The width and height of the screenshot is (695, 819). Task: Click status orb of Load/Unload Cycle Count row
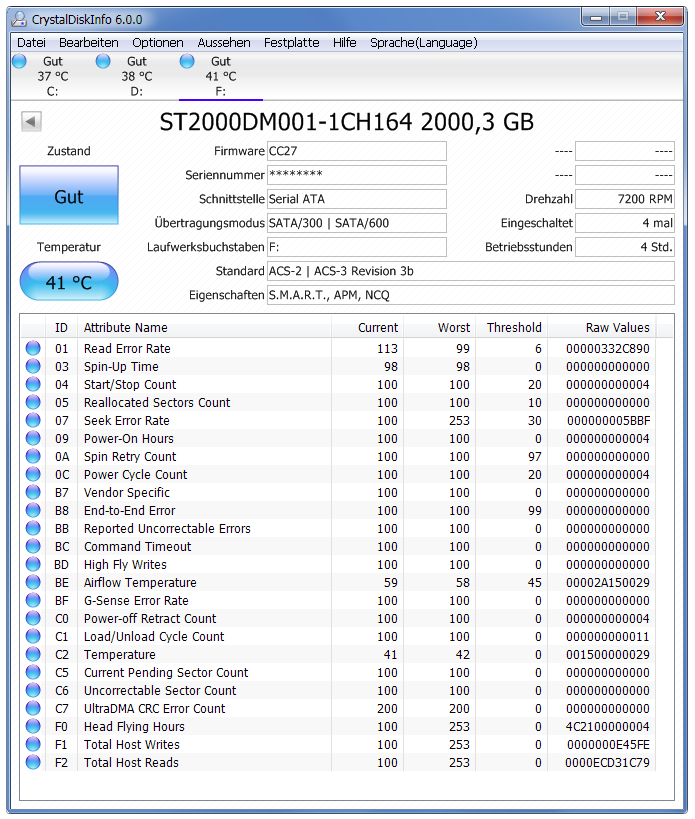pyautogui.click(x=33, y=636)
